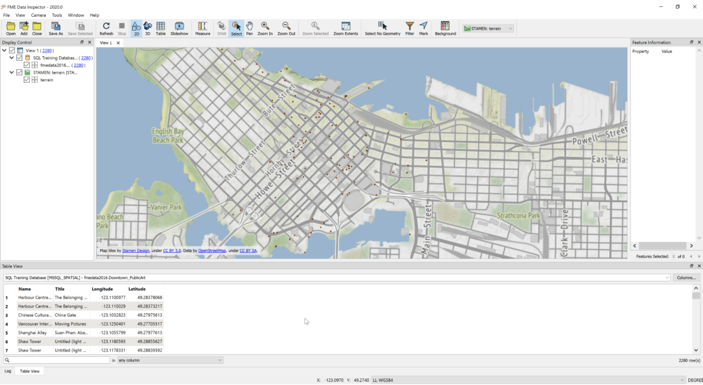Open the Stamen Design attribution link
Screen dimensions: 703x385
[135, 251]
